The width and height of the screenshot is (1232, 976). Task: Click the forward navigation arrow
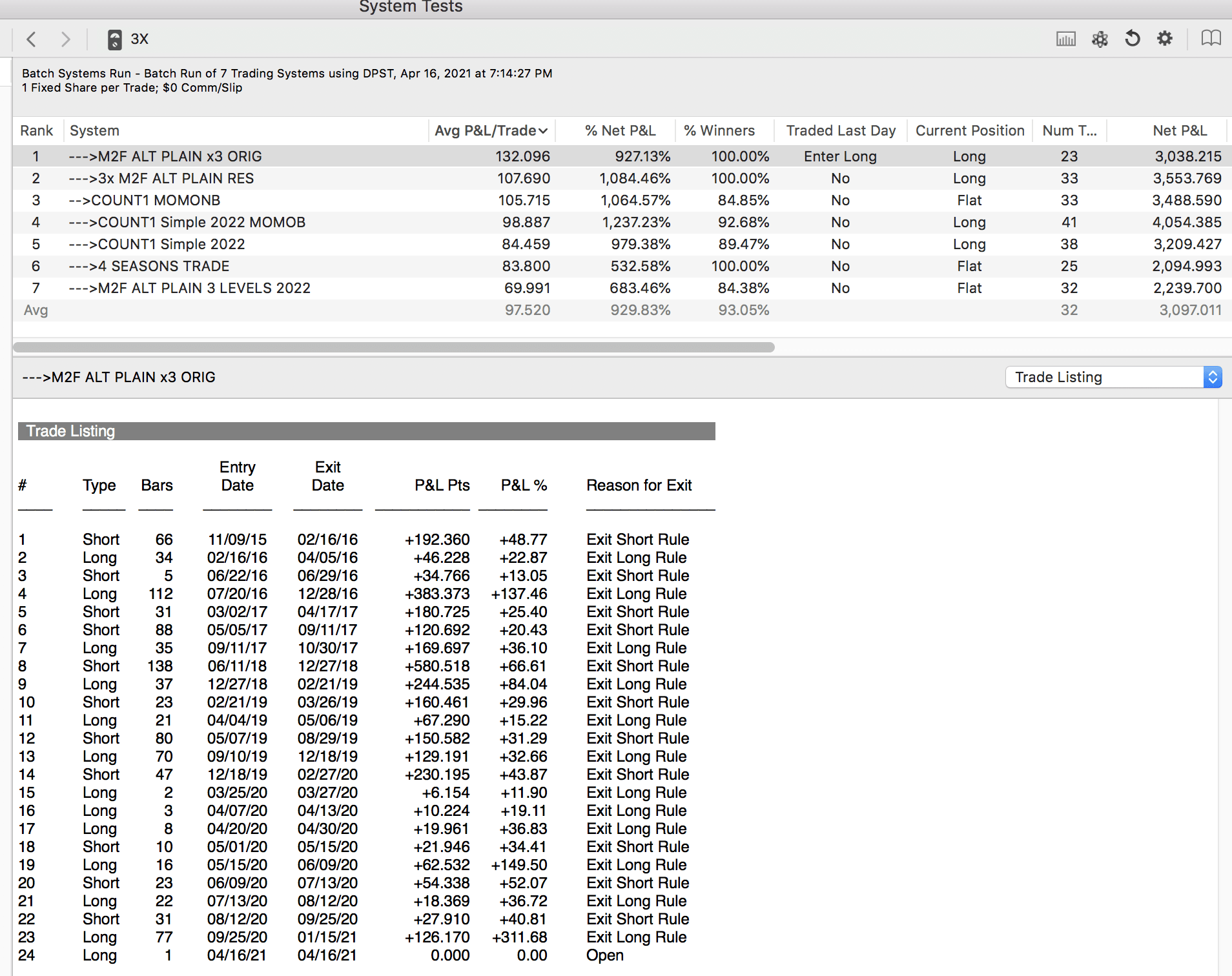[65, 39]
